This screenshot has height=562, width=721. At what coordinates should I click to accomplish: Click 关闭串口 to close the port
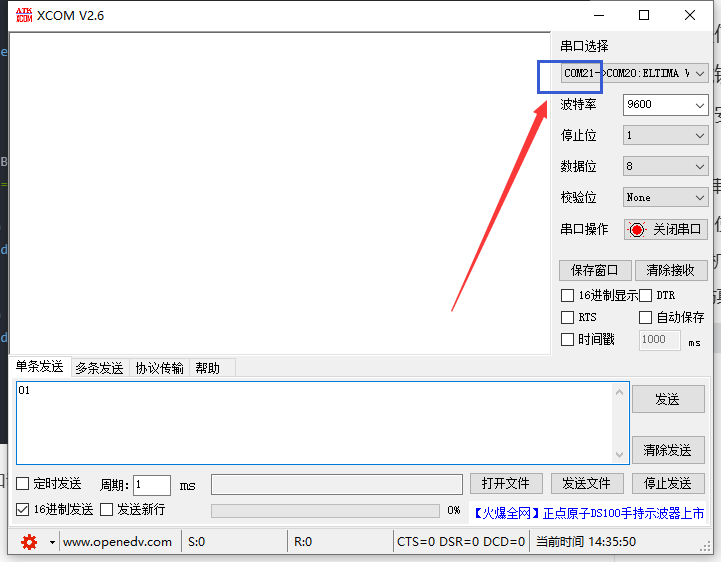665,229
